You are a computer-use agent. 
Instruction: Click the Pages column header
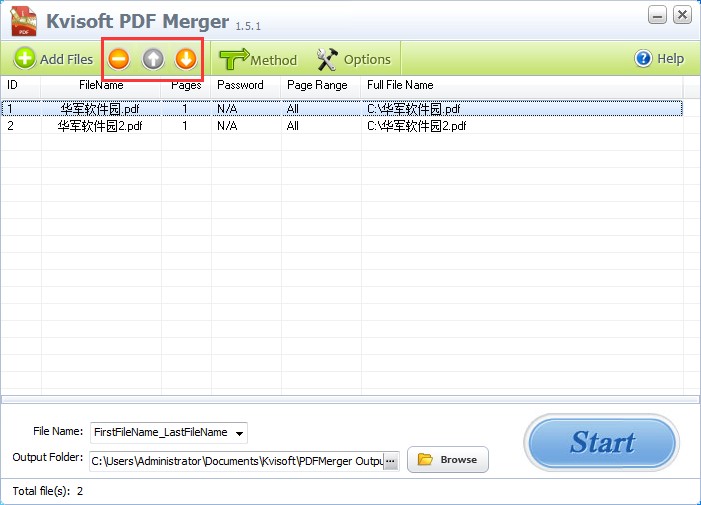point(186,85)
